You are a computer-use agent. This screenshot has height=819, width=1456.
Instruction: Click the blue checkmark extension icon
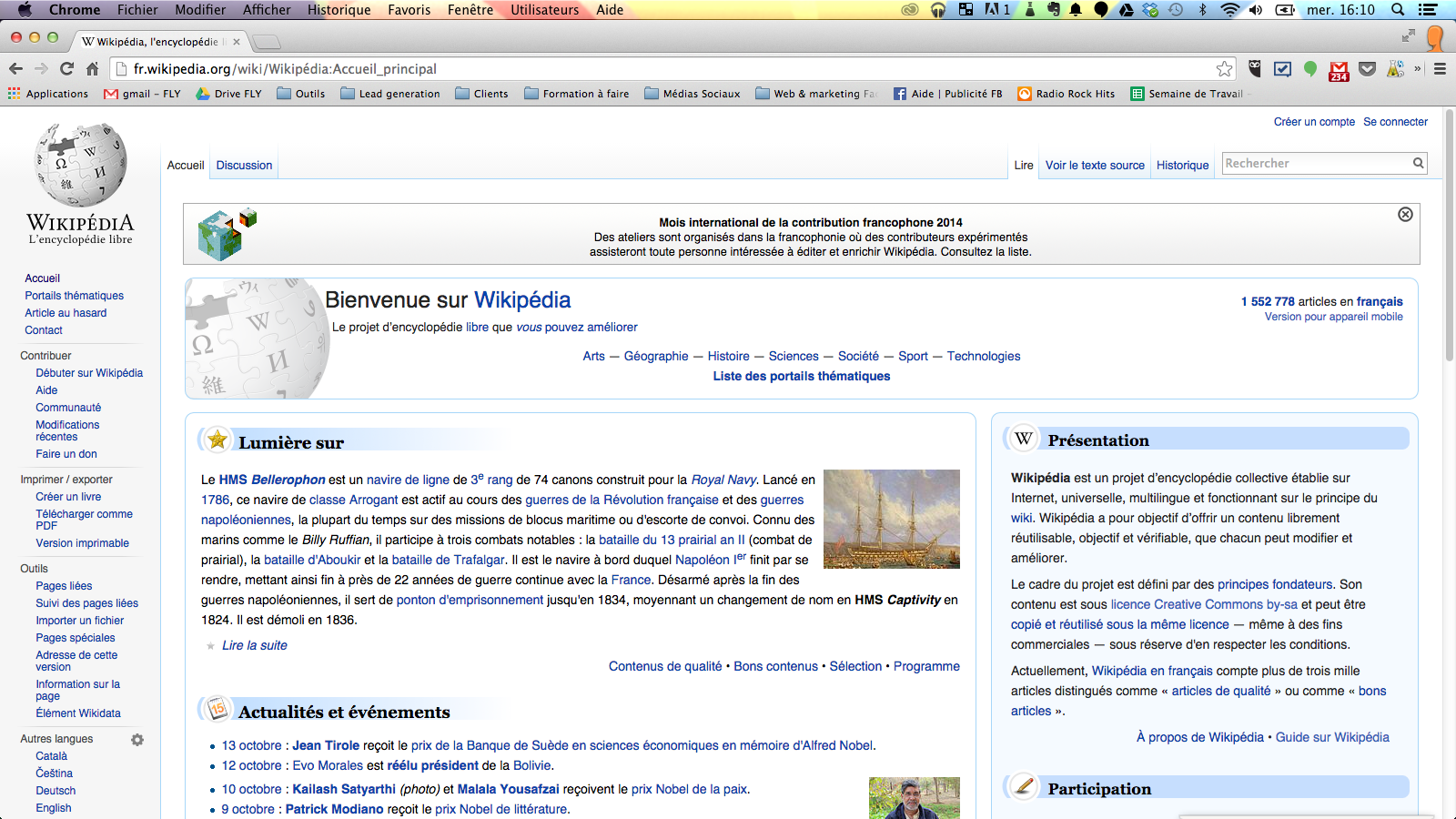click(1282, 68)
